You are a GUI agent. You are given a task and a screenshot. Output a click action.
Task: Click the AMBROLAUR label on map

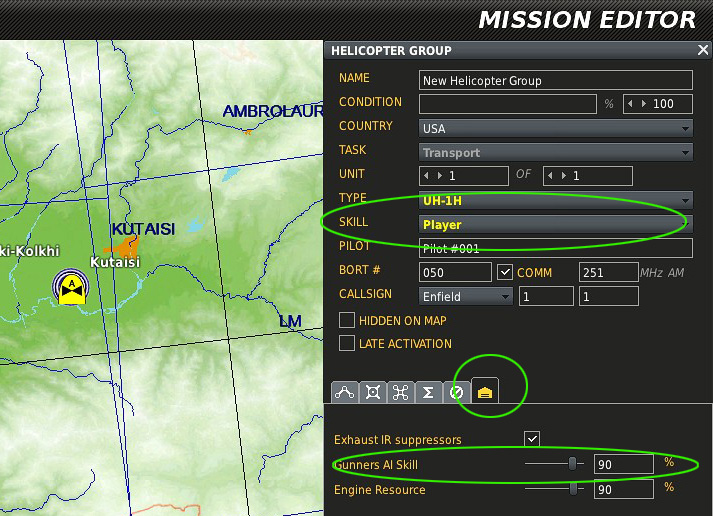coord(273,111)
